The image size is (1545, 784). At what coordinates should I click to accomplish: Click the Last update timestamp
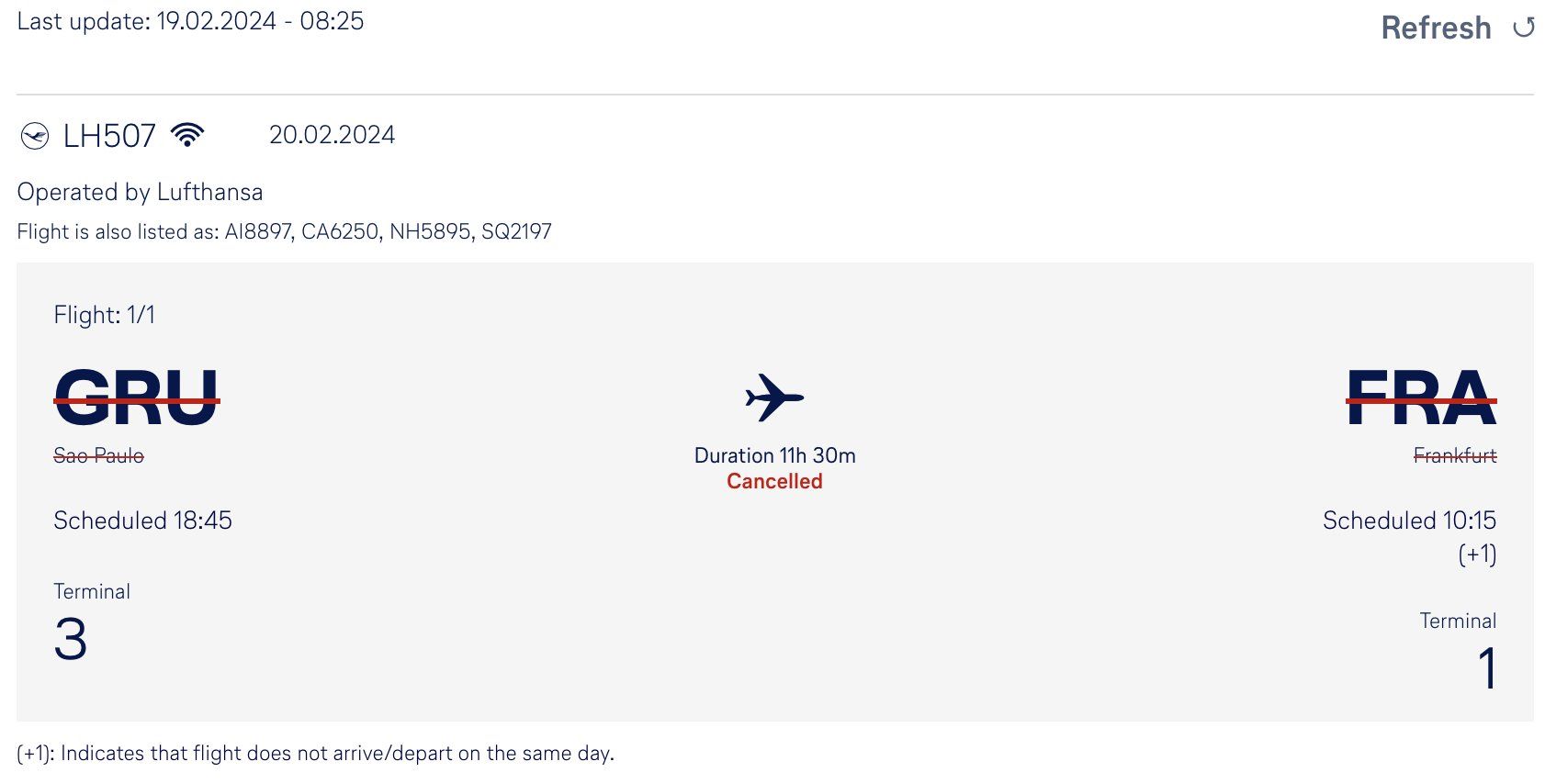pyautogui.click(x=190, y=21)
